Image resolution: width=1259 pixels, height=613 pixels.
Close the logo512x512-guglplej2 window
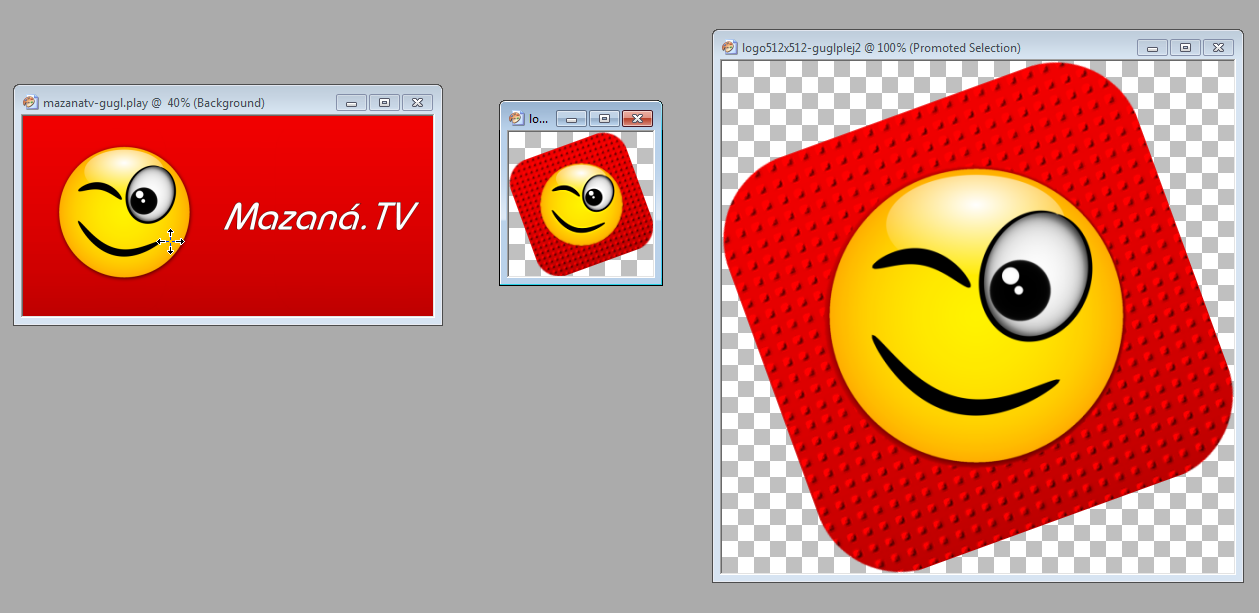[x=1219, y=47]
